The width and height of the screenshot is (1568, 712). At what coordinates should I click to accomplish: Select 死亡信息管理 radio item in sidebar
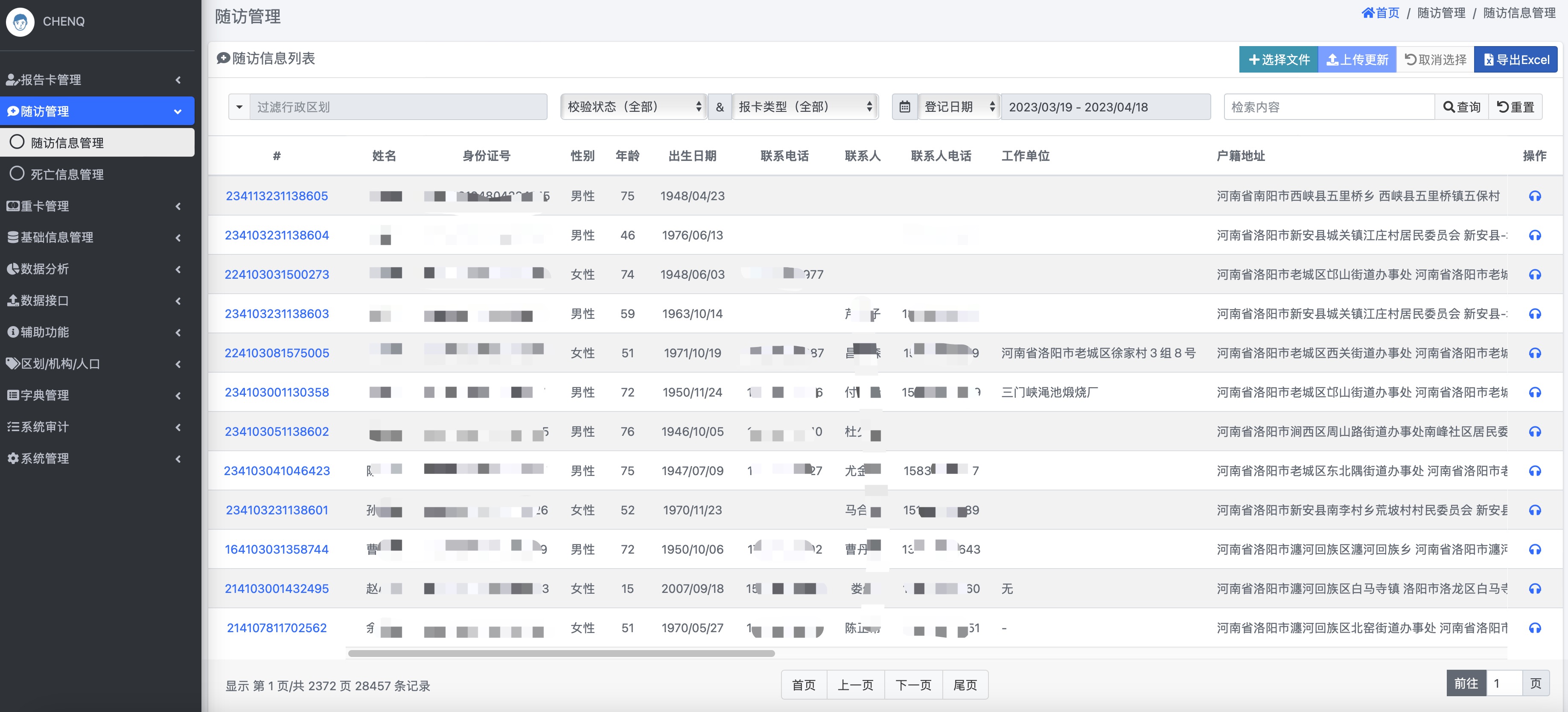click(67, 175)
